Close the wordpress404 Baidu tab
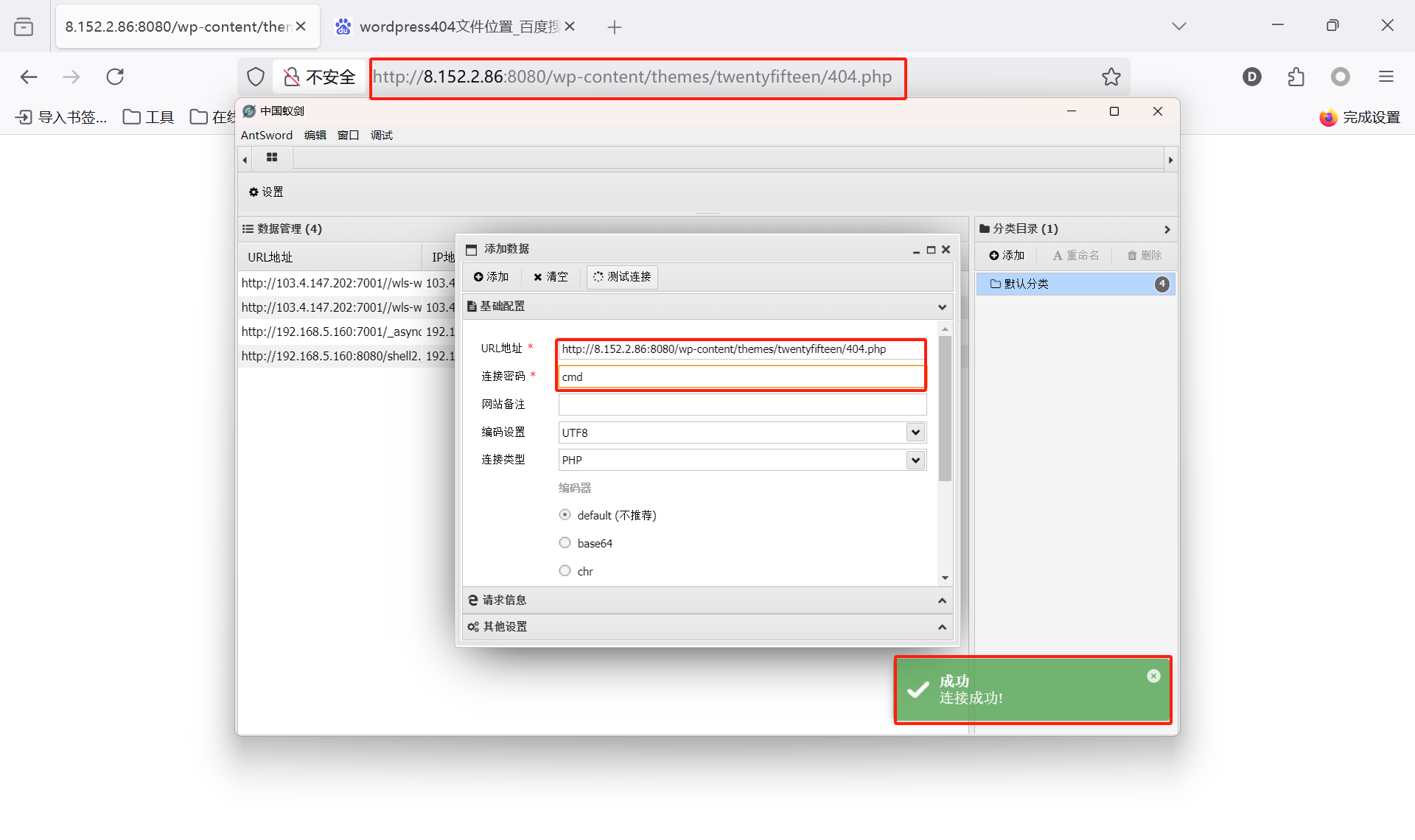 click(x=570, y=27)
